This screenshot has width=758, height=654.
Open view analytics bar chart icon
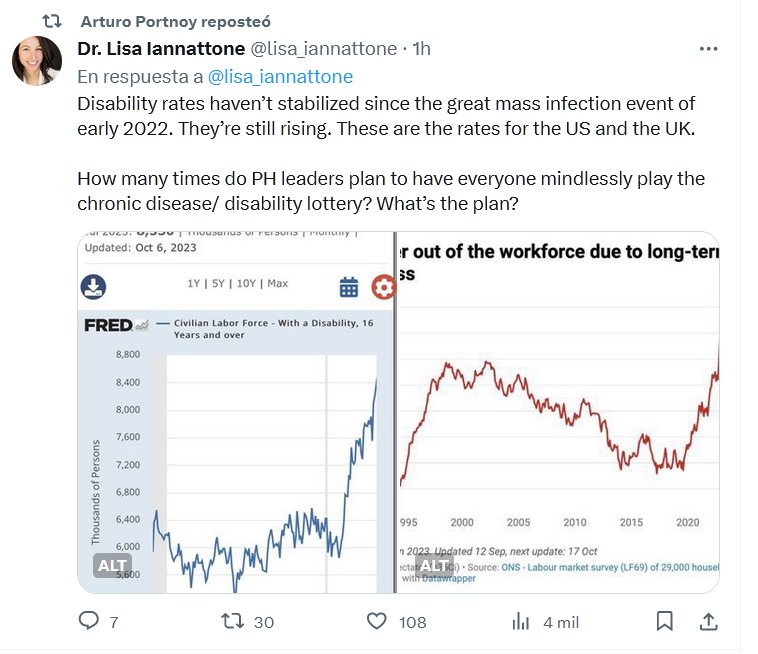(x=521, y=621)
